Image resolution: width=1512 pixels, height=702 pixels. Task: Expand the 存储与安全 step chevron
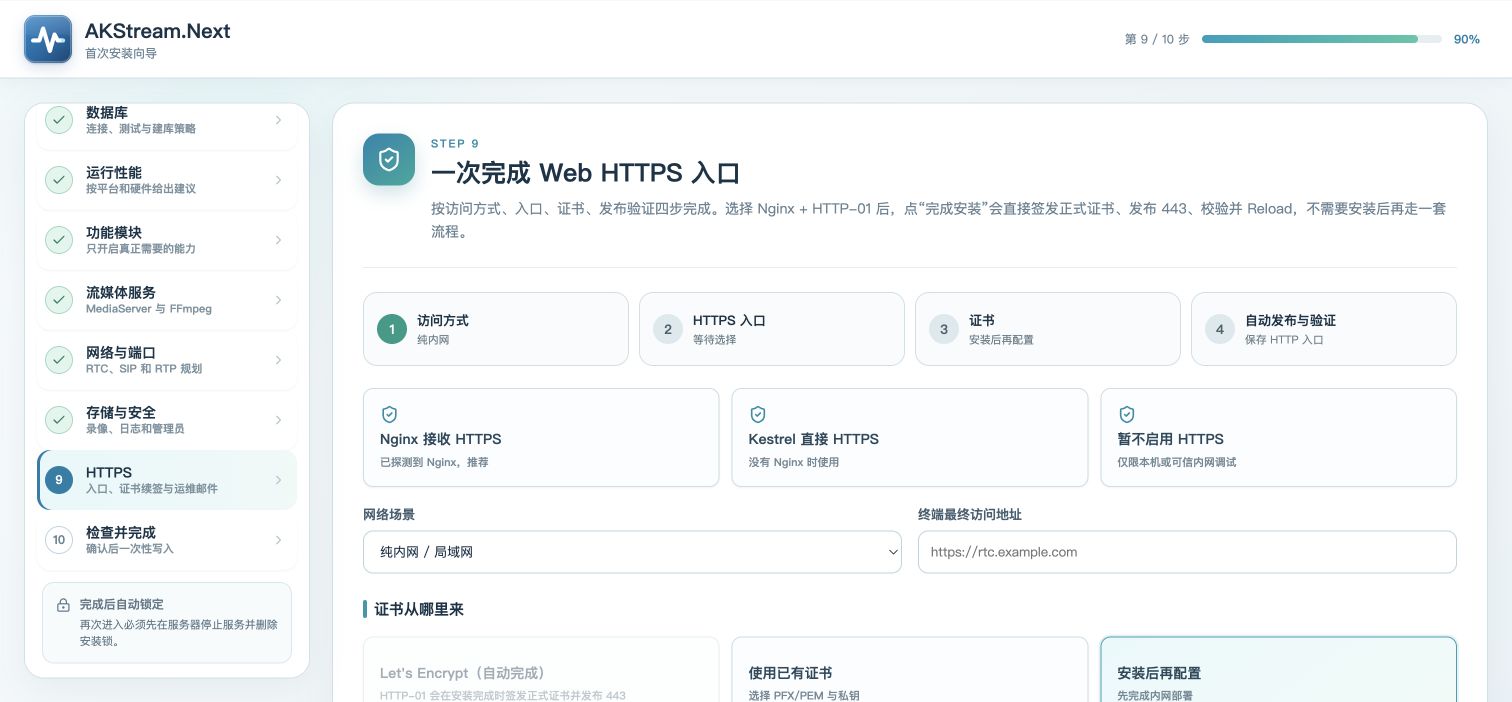click(278, 420)
